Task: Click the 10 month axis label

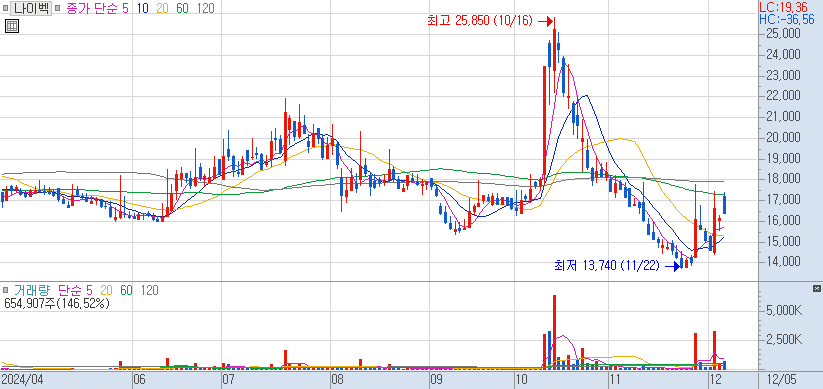Action: pyautogui.click(x=521, y=380)
